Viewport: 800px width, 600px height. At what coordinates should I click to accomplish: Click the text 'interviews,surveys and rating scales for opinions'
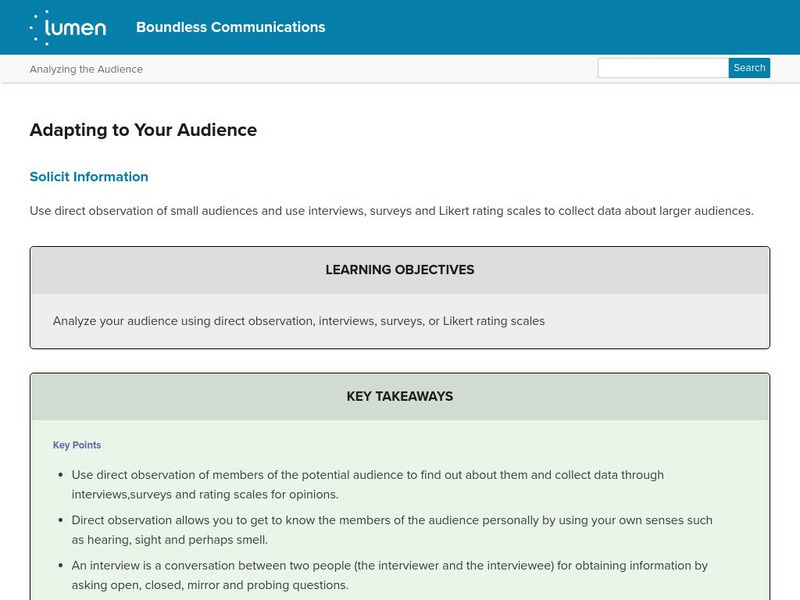pyautogui.click(x=205, y=494)
